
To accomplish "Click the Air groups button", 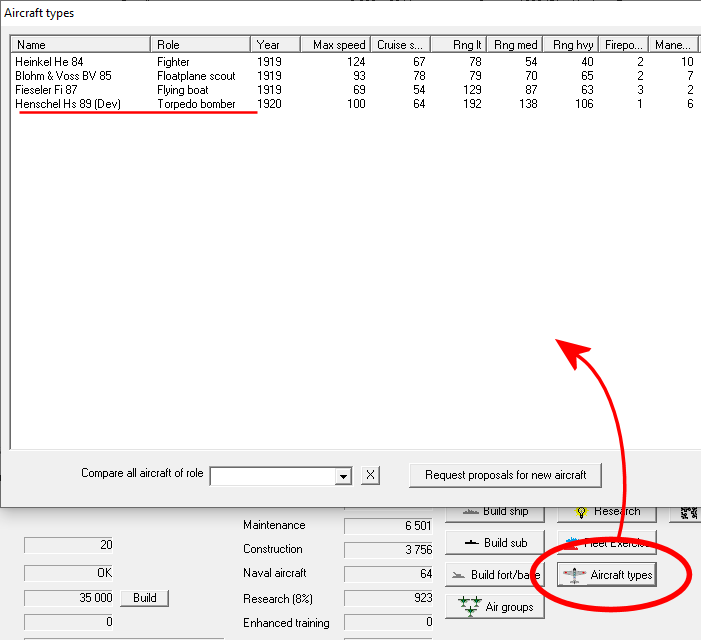I will pos(495,607).
